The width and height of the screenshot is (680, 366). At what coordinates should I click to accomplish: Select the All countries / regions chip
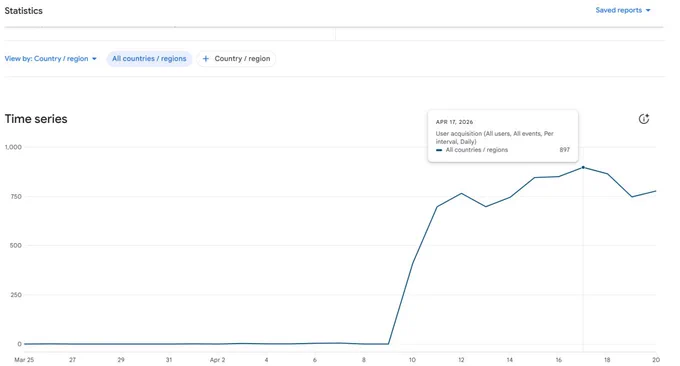coord(149,59)
